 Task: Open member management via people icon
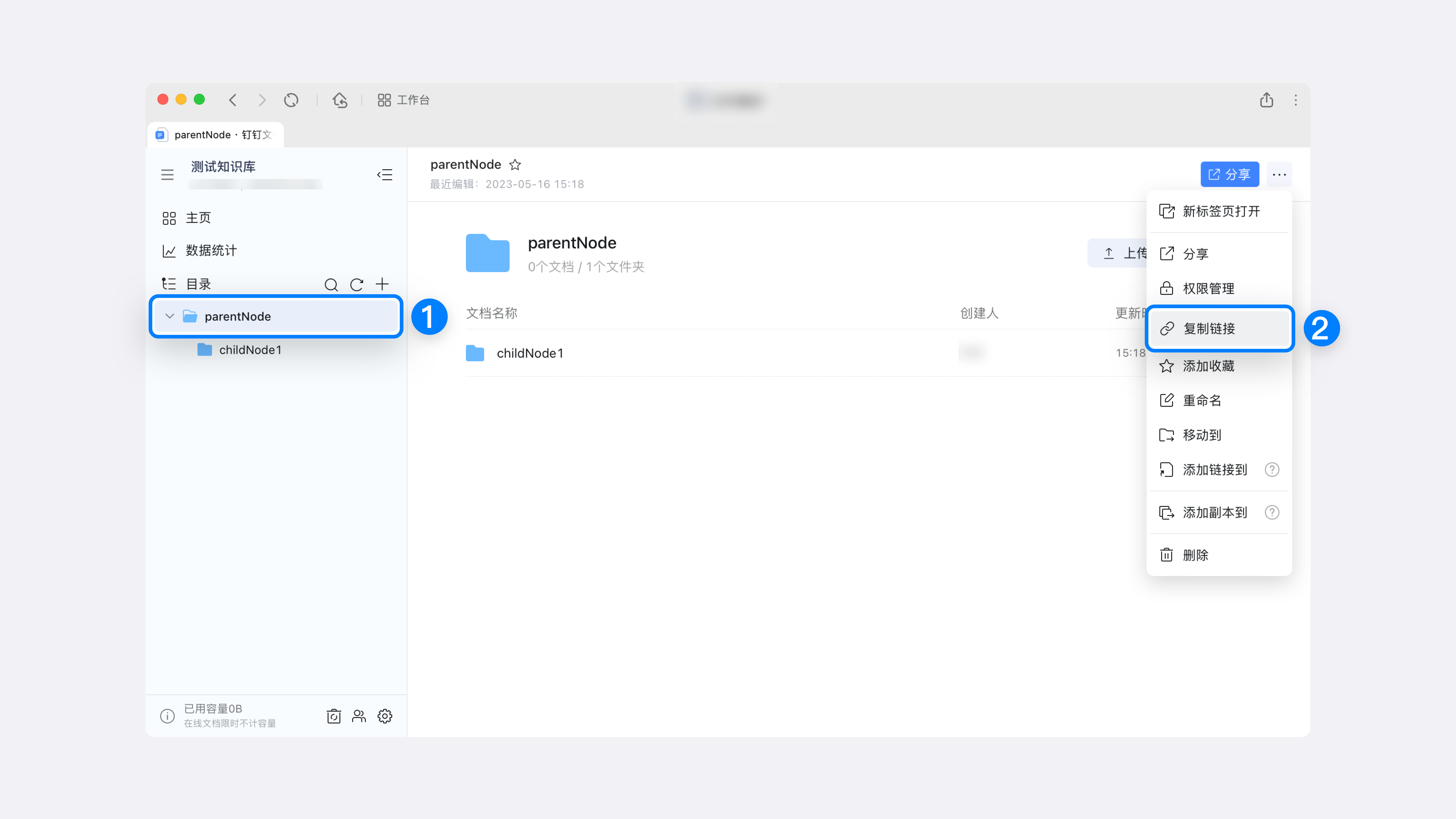359,716
